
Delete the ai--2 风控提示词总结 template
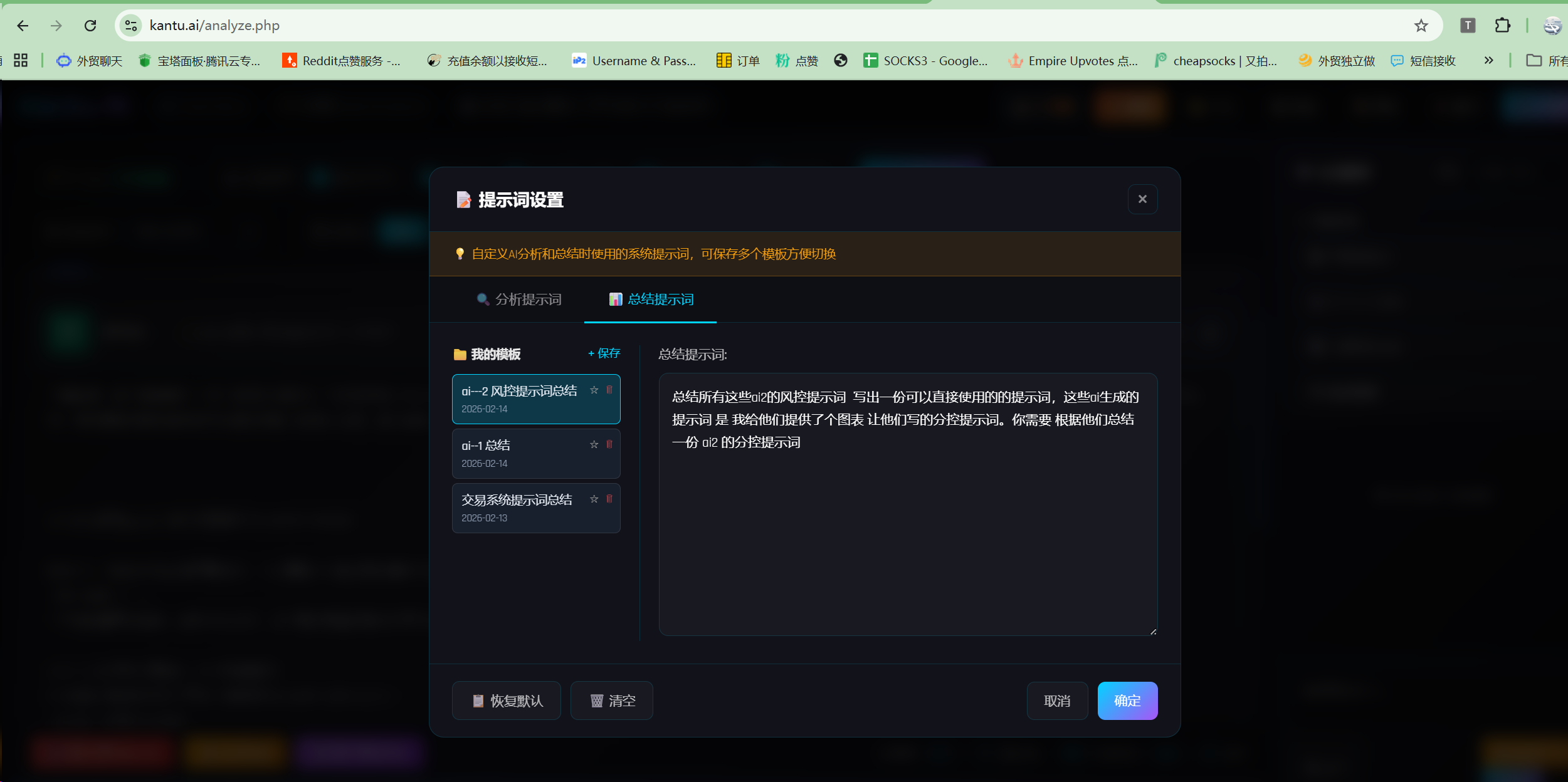[609, 390]
